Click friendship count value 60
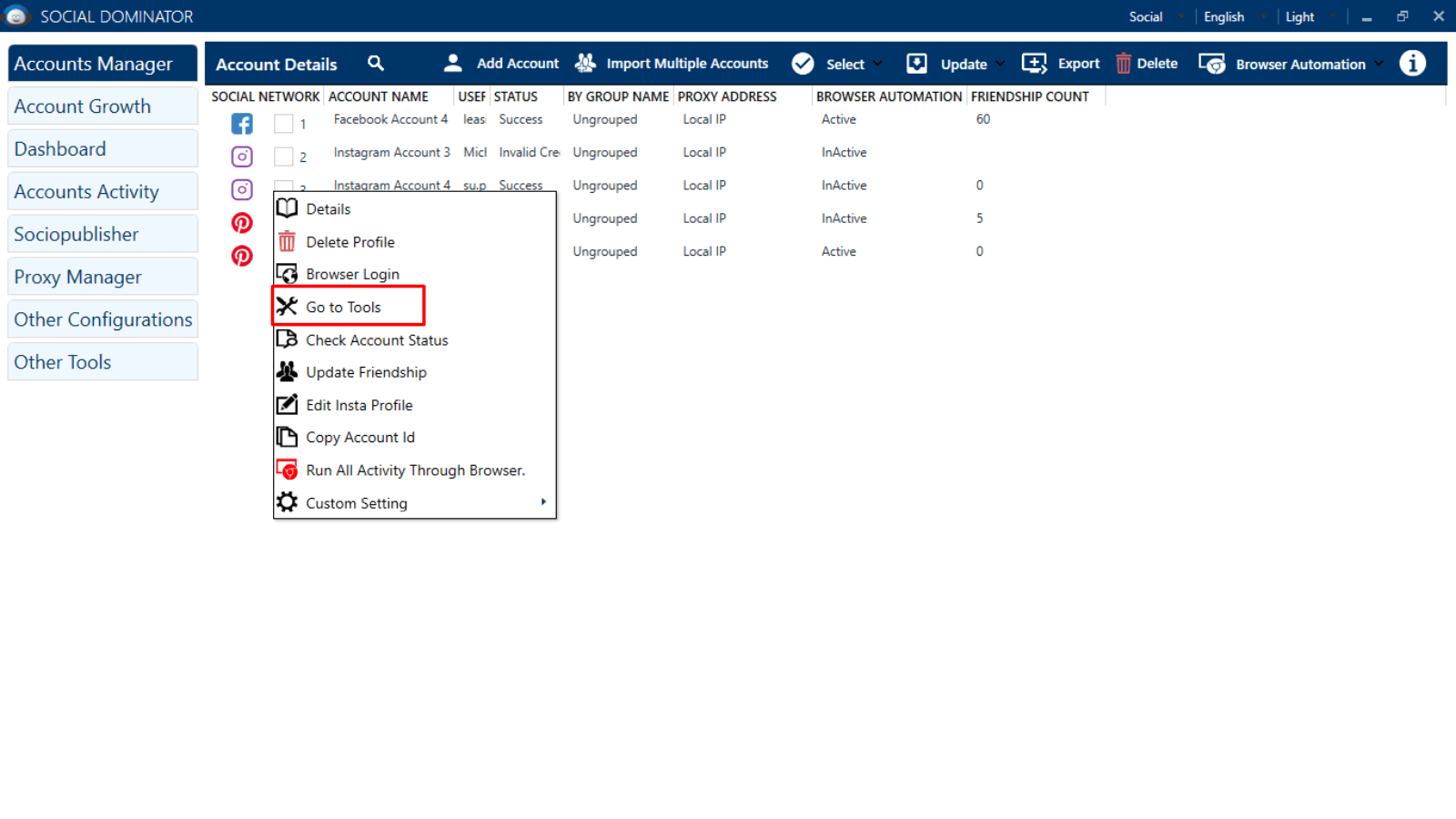The width and height of the screenshot is (1456, 819). (x=983, y=119)
